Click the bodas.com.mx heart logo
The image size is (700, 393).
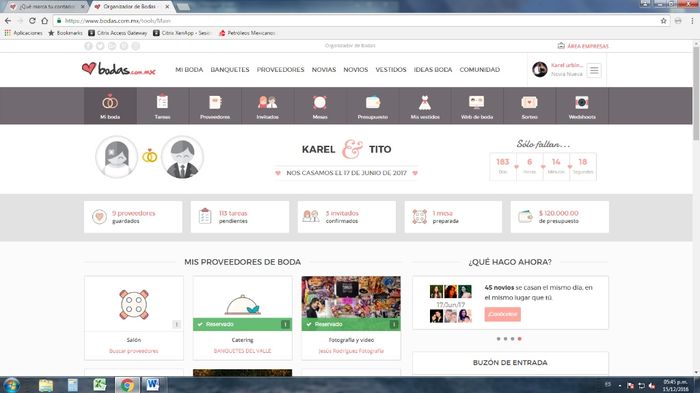tap(119, 69)
